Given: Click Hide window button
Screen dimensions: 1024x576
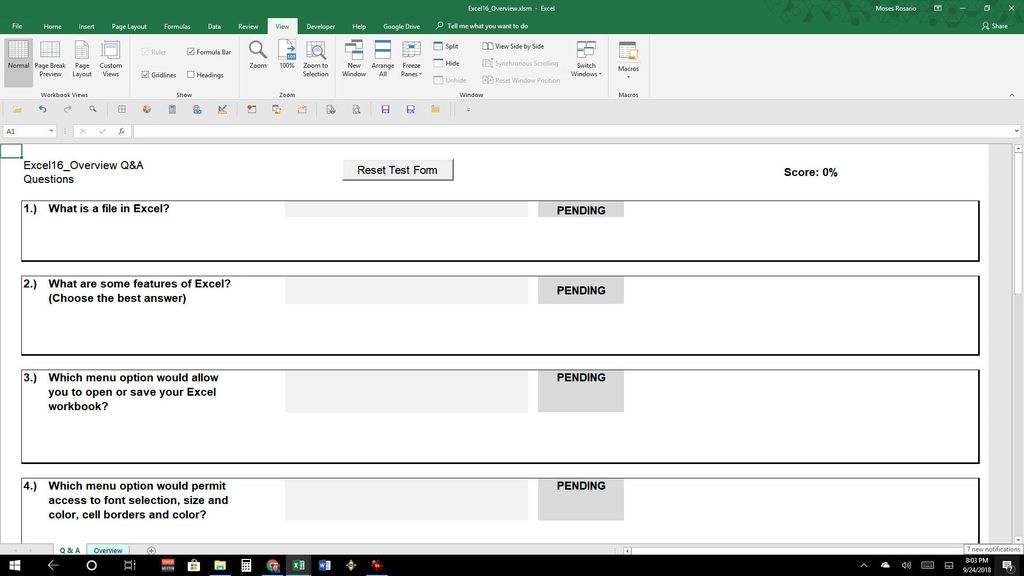Looking at the screenshot, I should coord(446,63).
